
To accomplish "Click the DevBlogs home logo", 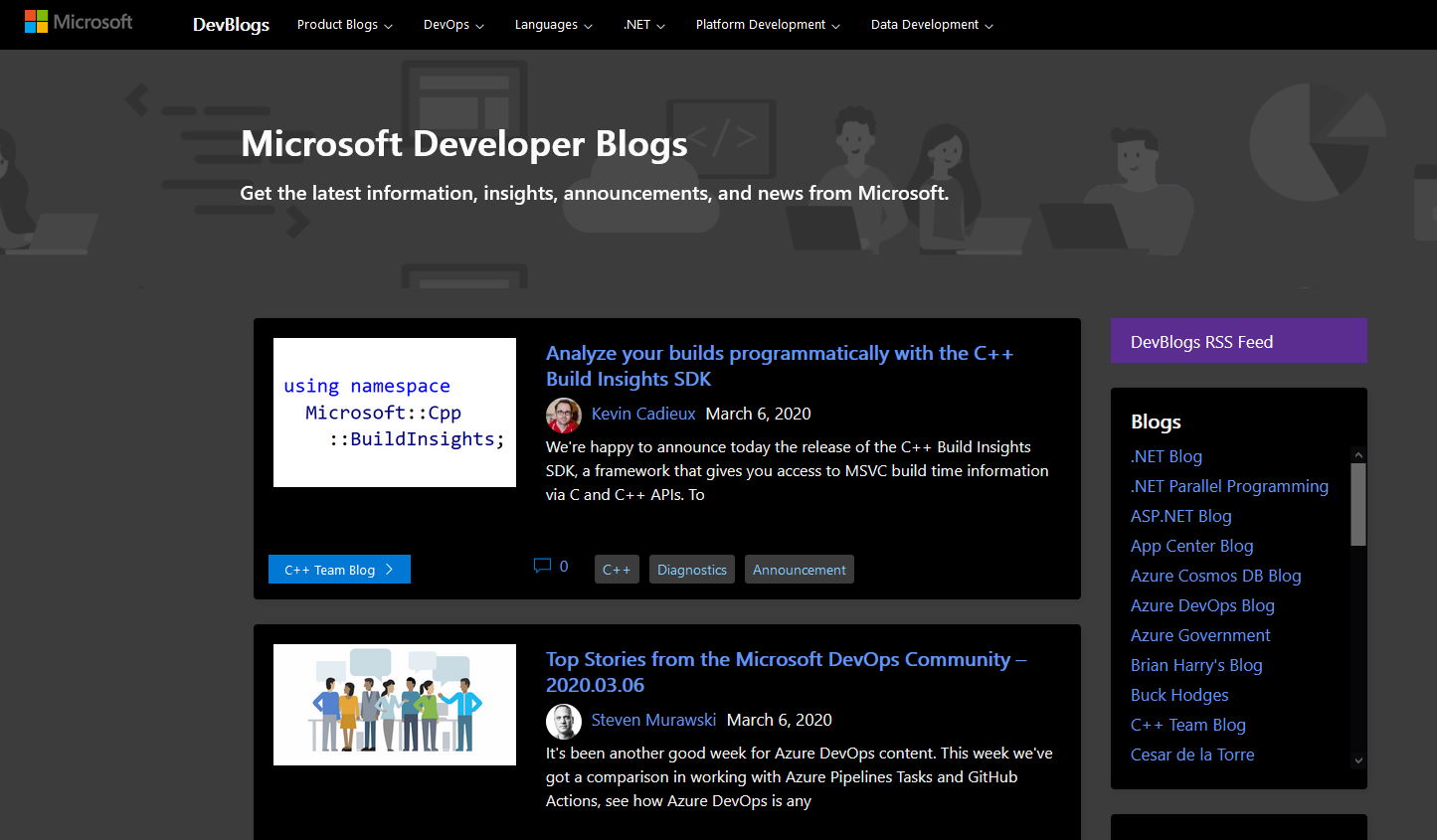I will click(x=231, y=25).
